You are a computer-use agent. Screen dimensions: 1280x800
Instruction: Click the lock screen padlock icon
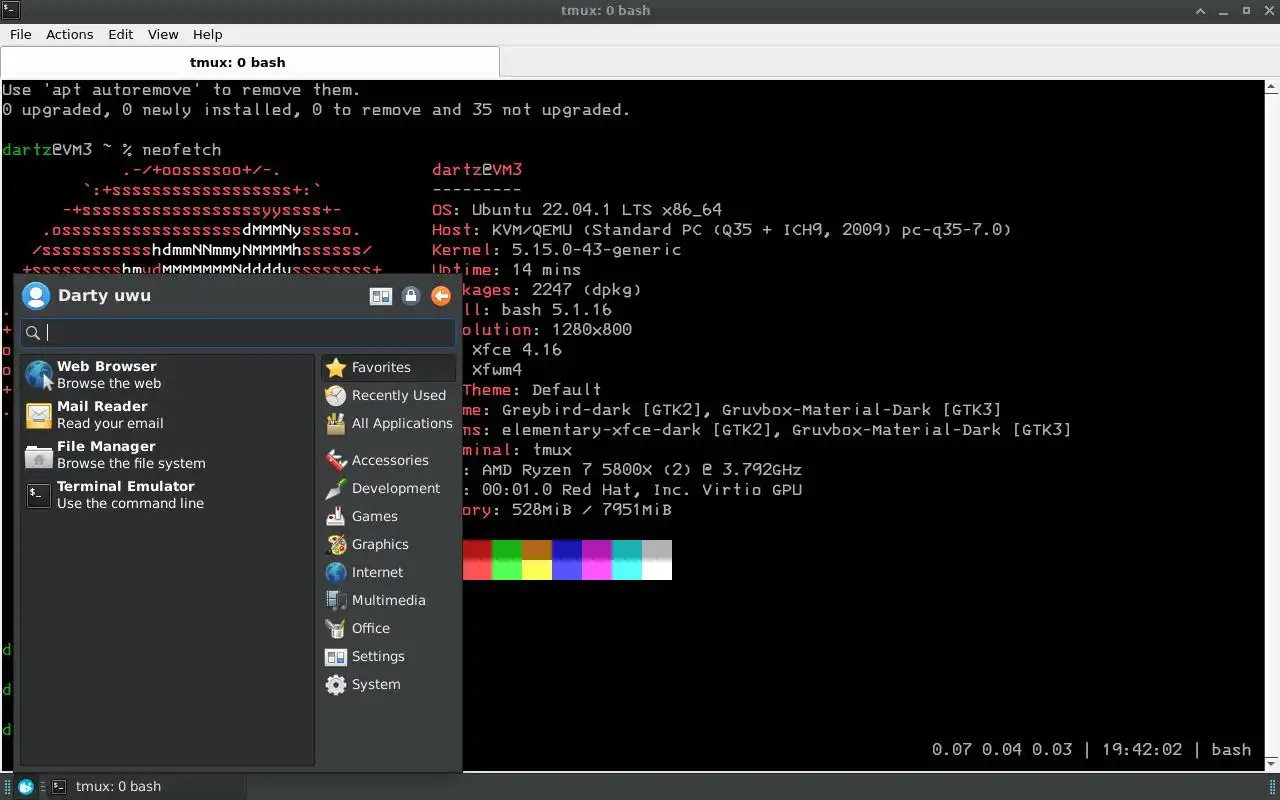coord(410,296)
